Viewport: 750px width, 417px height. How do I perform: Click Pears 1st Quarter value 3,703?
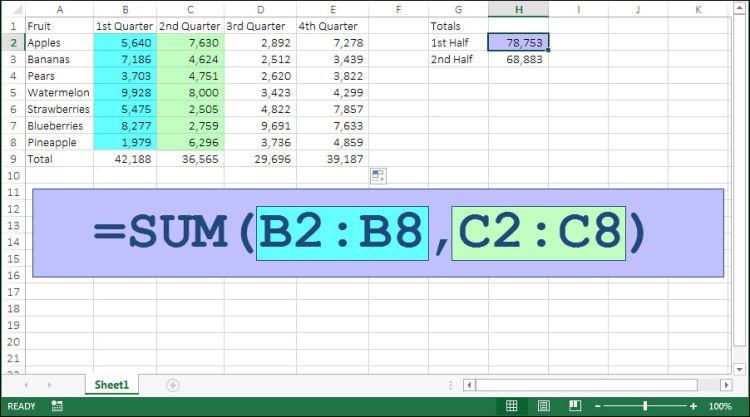[x=125, y=76]
